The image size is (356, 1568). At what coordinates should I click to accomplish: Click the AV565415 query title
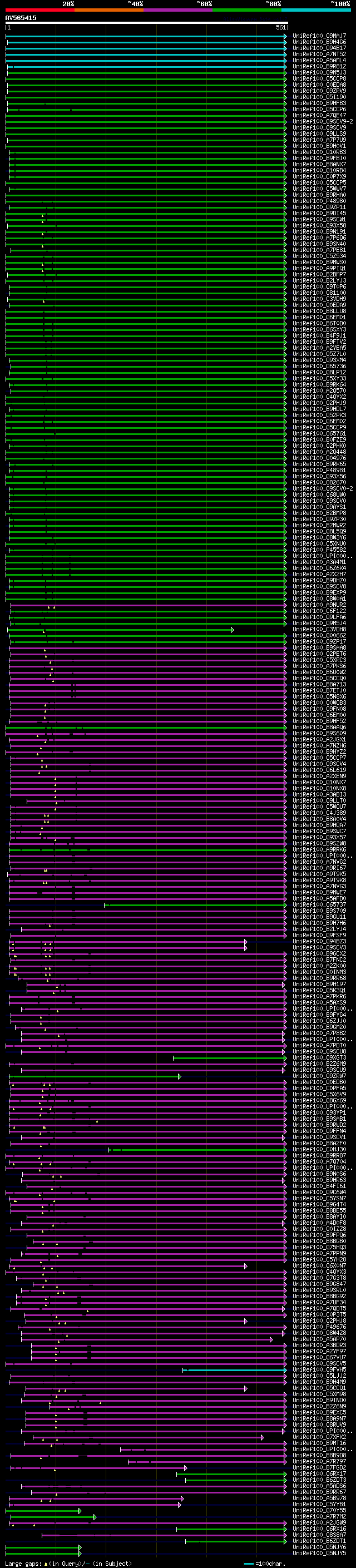[21, 18]
